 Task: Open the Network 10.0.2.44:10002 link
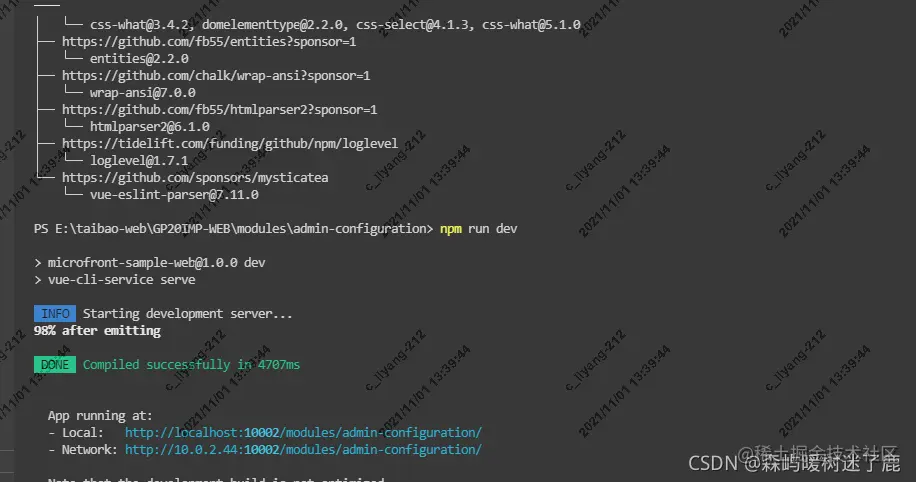point(303,449)
